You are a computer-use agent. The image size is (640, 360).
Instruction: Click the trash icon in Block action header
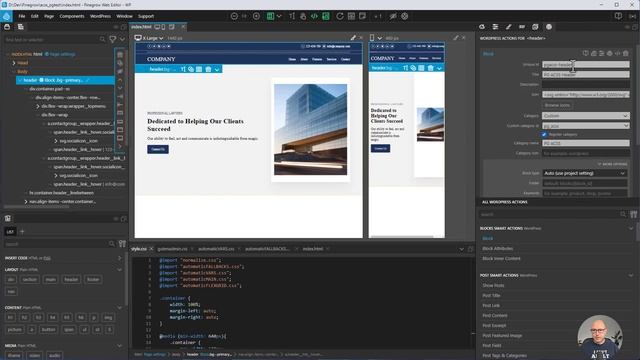coord(625,53)
